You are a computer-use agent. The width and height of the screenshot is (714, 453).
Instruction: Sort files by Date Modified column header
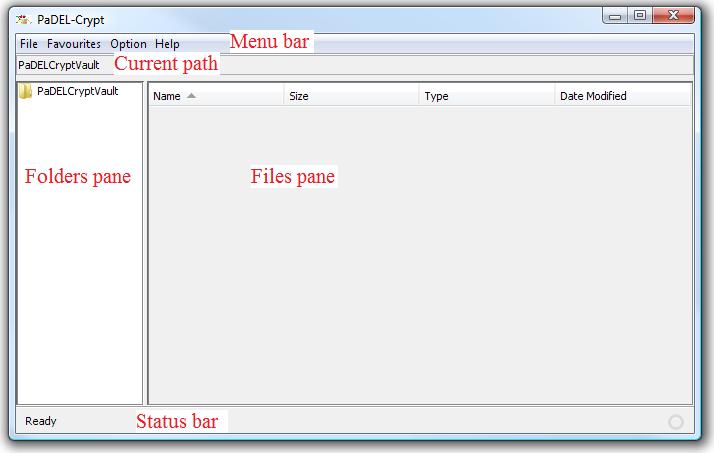(593, 96)
